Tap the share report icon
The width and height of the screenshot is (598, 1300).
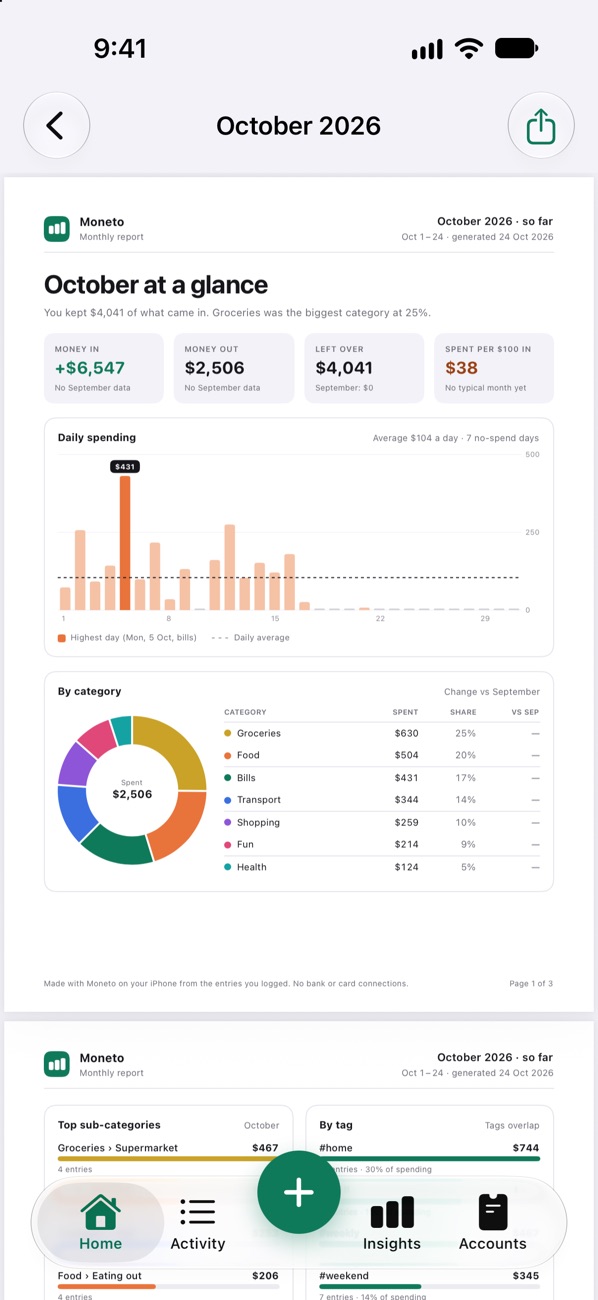541,125
